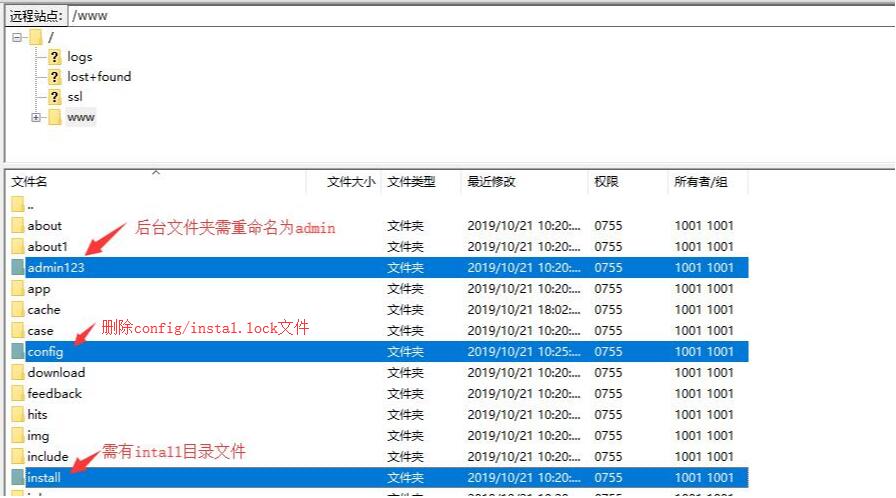Click the about folder icon
This screenshot has height=498, width=896.
[x=18, y=225]
